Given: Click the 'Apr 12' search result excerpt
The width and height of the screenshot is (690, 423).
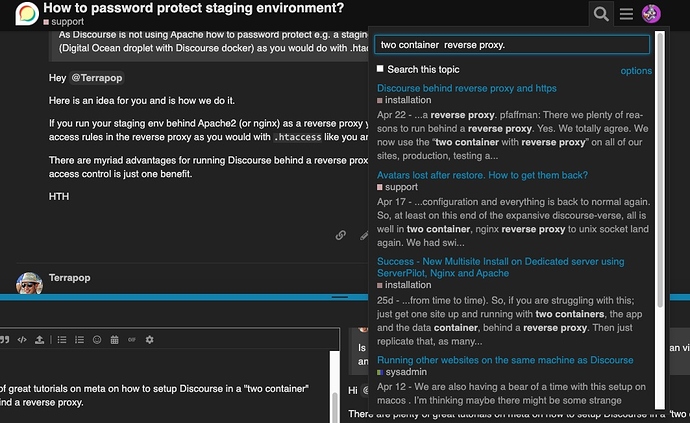Looking at the screenshot, I should pos(511,394).
